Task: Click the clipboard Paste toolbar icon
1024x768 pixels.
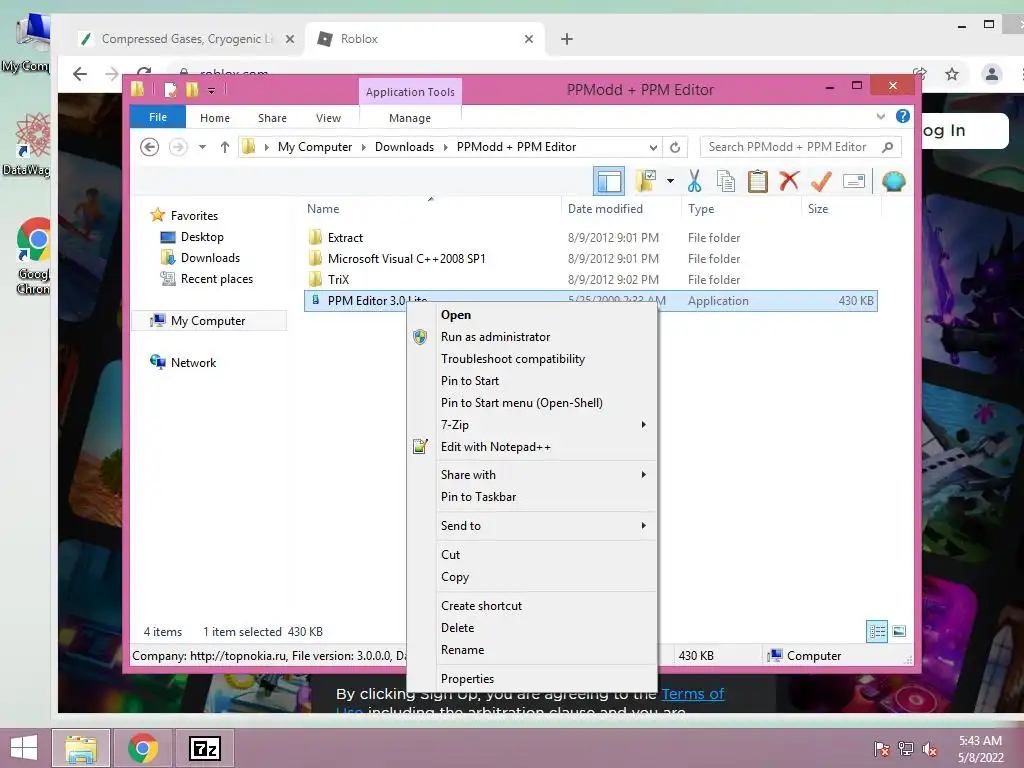Action: coord(758,181)
